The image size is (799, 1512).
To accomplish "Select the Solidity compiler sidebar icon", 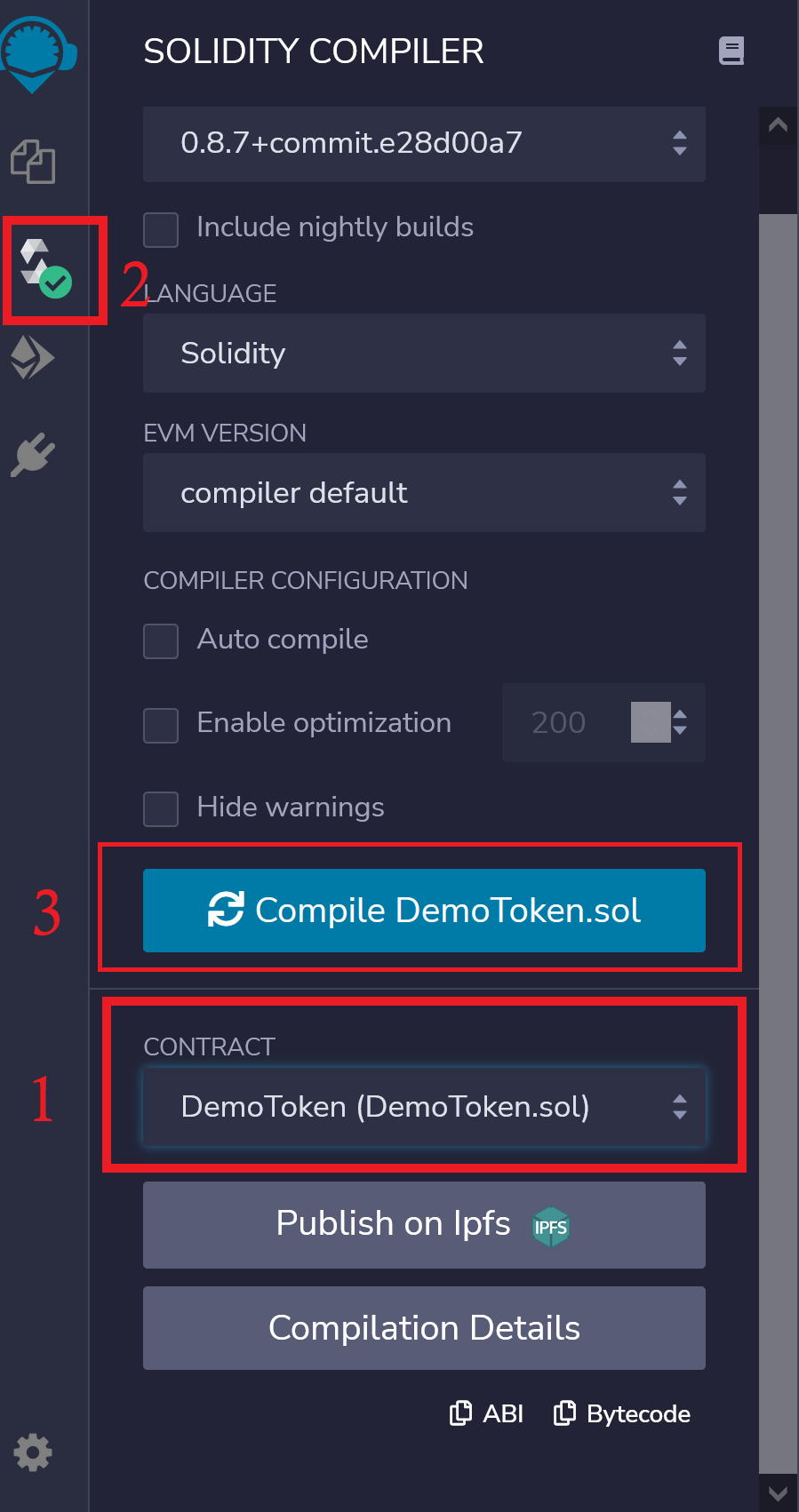I will point(46,268).
